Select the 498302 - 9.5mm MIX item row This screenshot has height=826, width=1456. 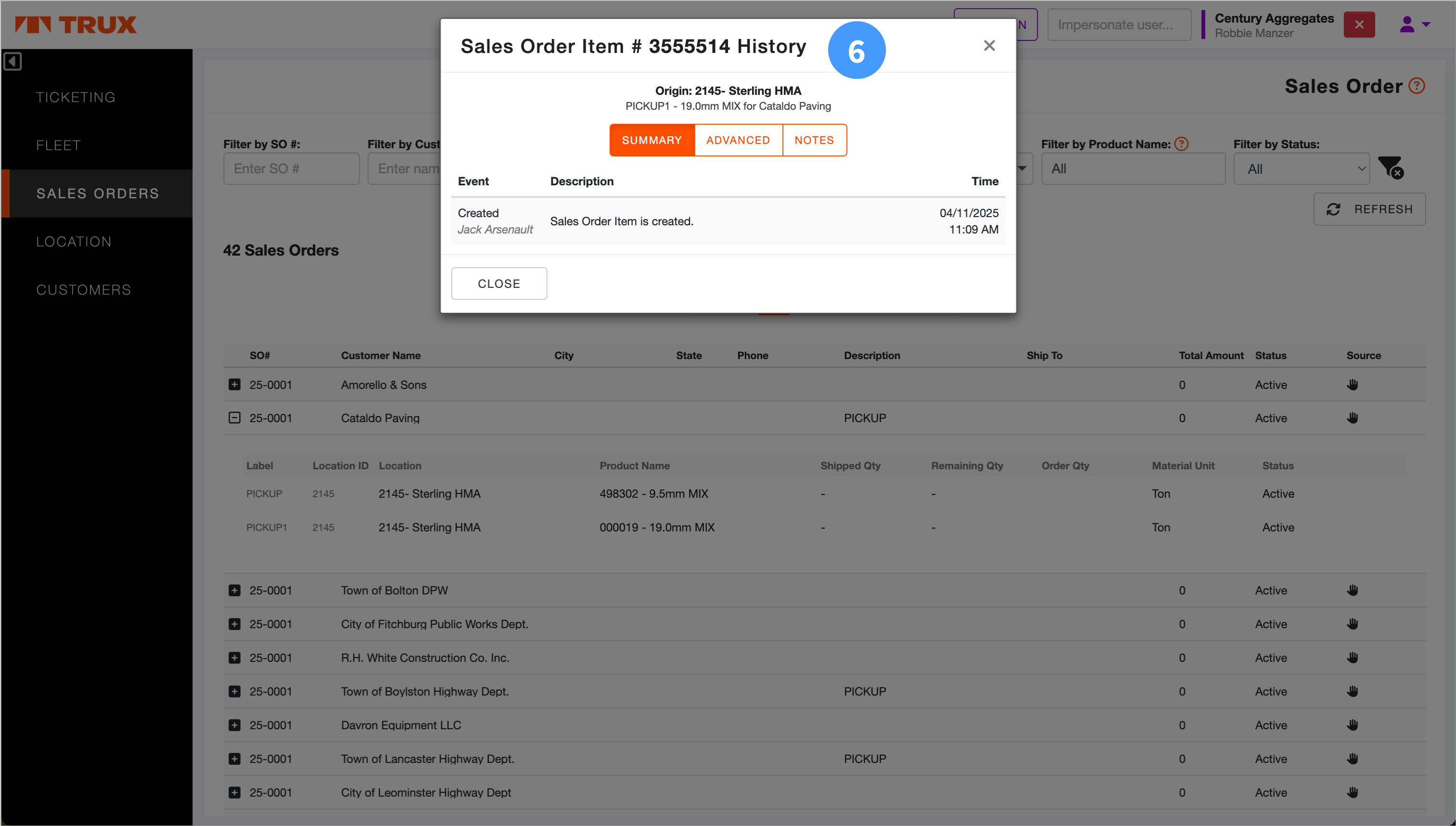click(x=824, y=494)
